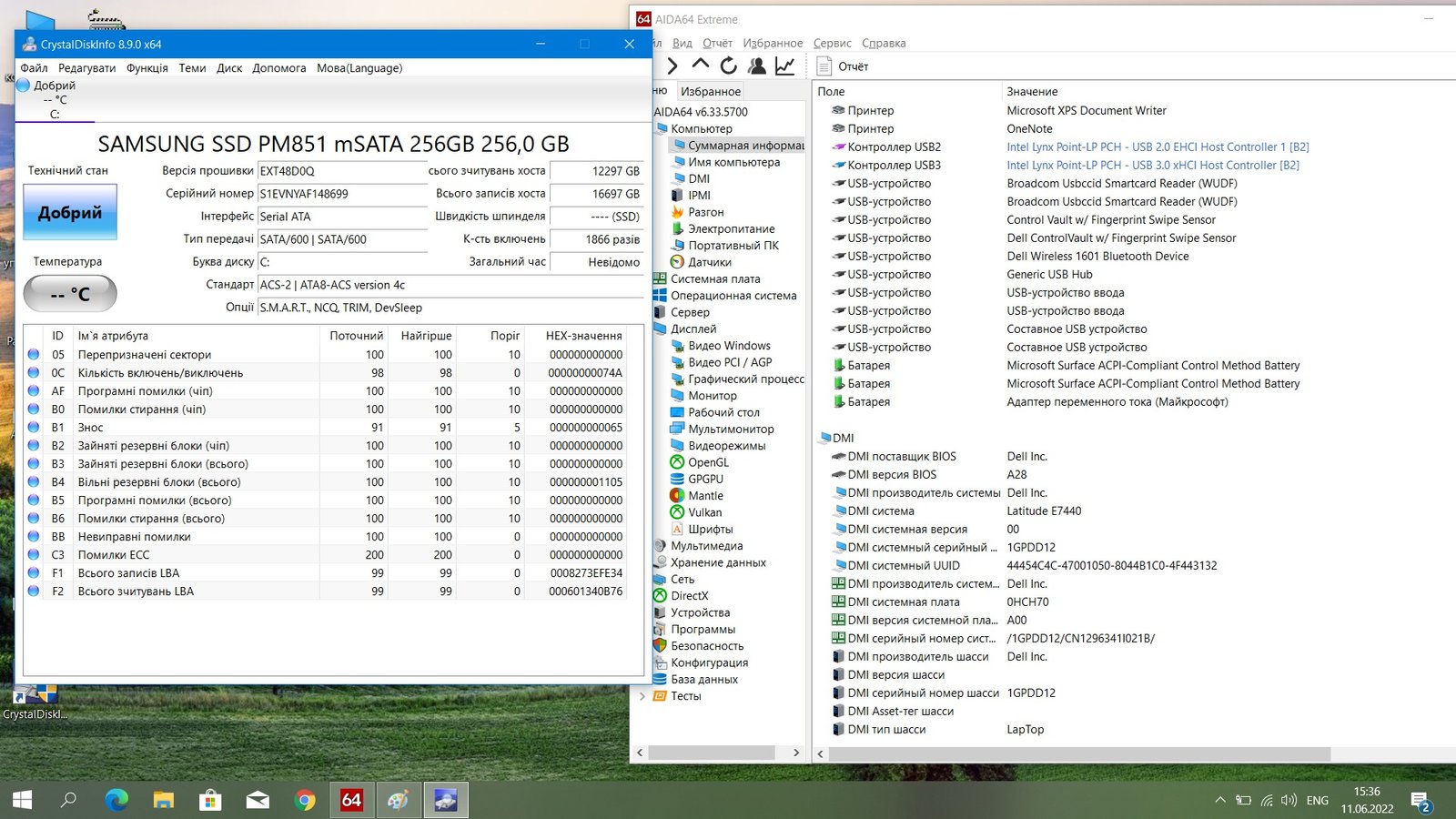Open taskbar search icon
Image resolution: width=1456 pixels, height=819 pixels.
(x=68, y=800)
